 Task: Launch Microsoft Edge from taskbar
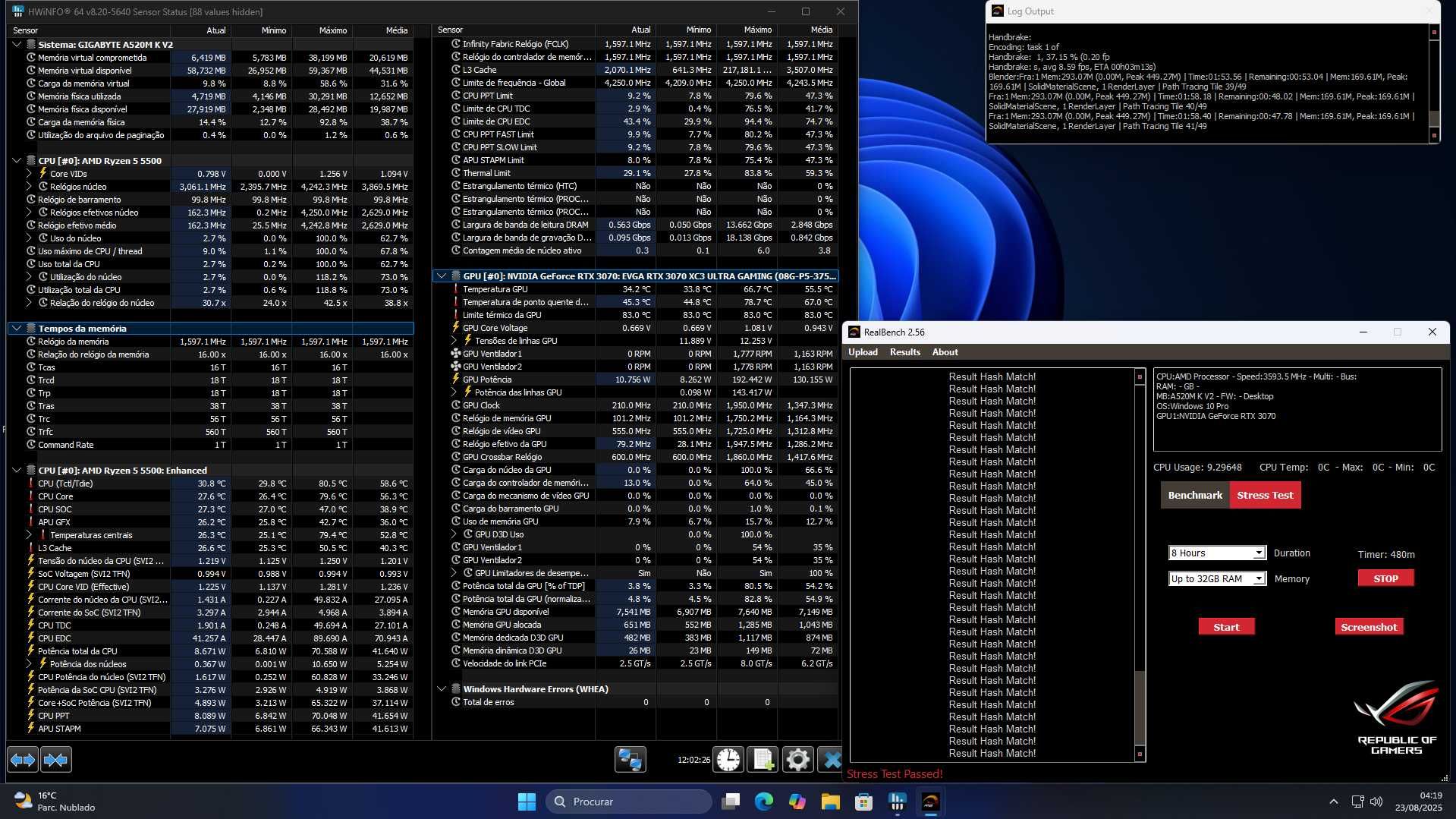764,802
